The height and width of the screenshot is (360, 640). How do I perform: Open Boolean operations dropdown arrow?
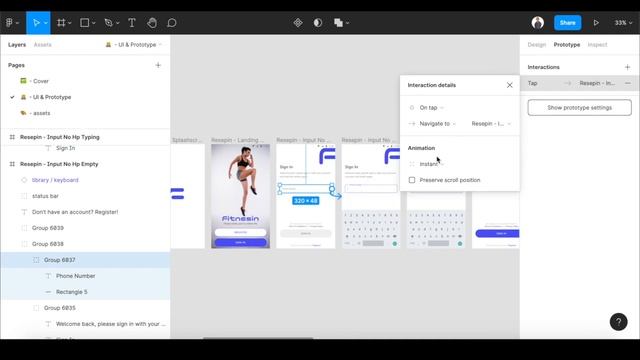[347, 23]
